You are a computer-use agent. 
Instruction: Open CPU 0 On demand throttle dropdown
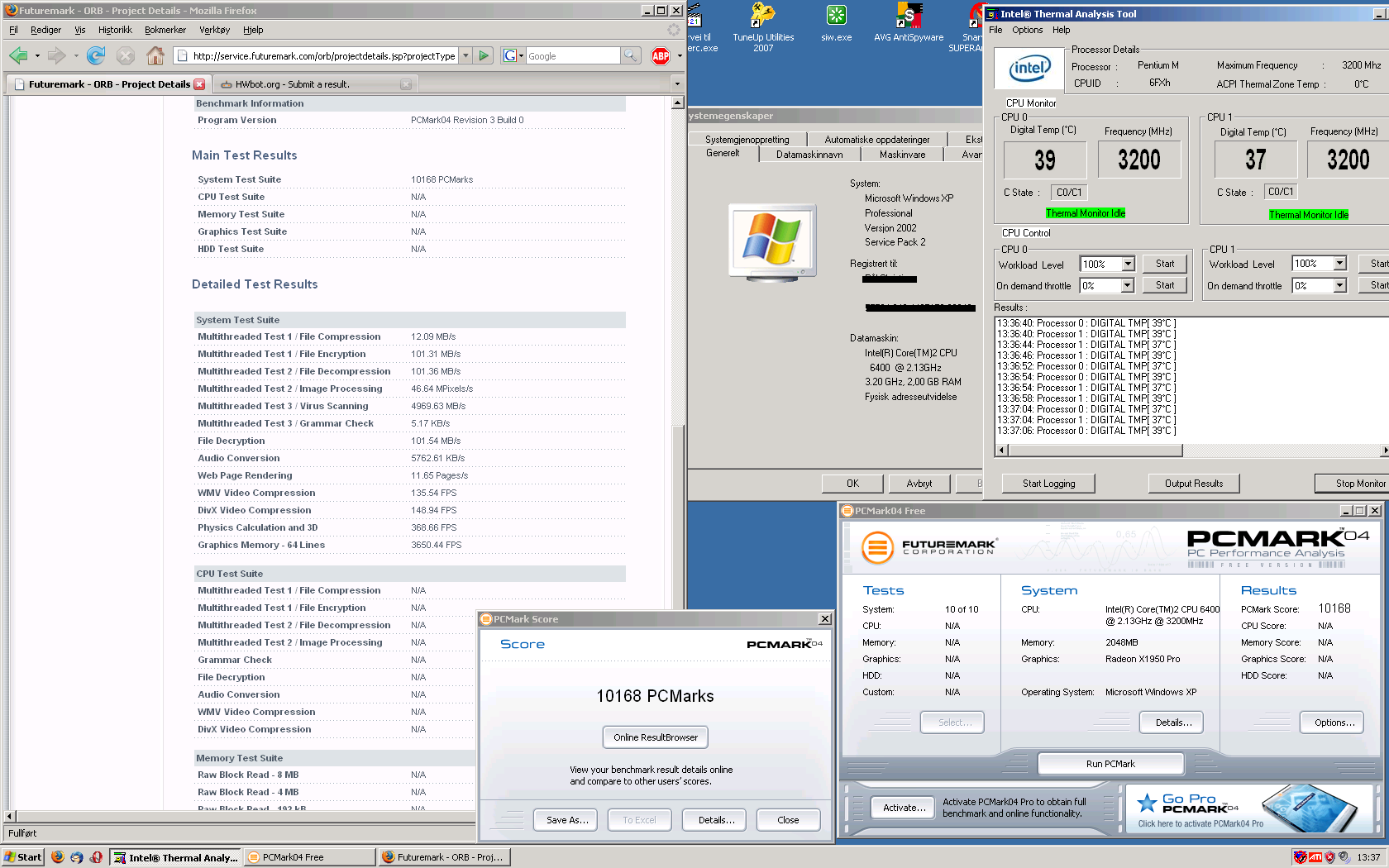tap(1127, 285)
